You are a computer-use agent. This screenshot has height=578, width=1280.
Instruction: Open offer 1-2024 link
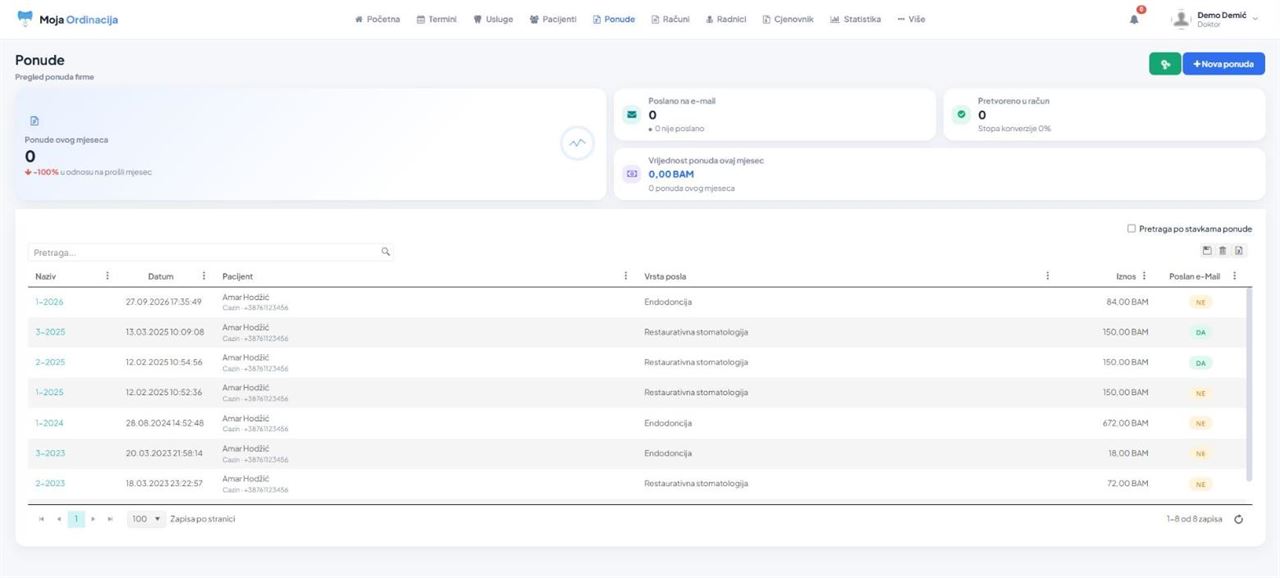[x=49, y=423]
